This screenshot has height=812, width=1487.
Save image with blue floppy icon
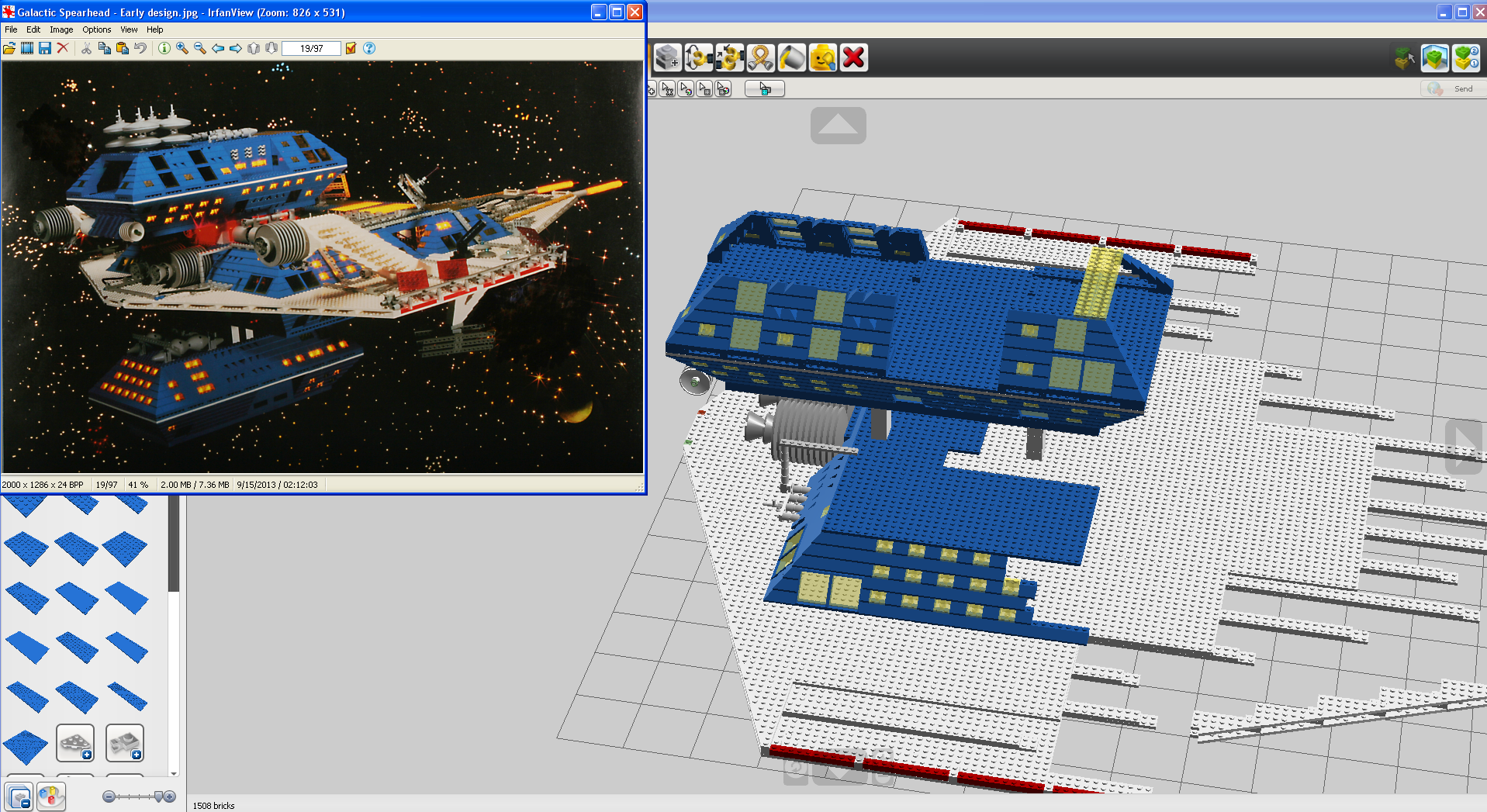coord(45,48)
